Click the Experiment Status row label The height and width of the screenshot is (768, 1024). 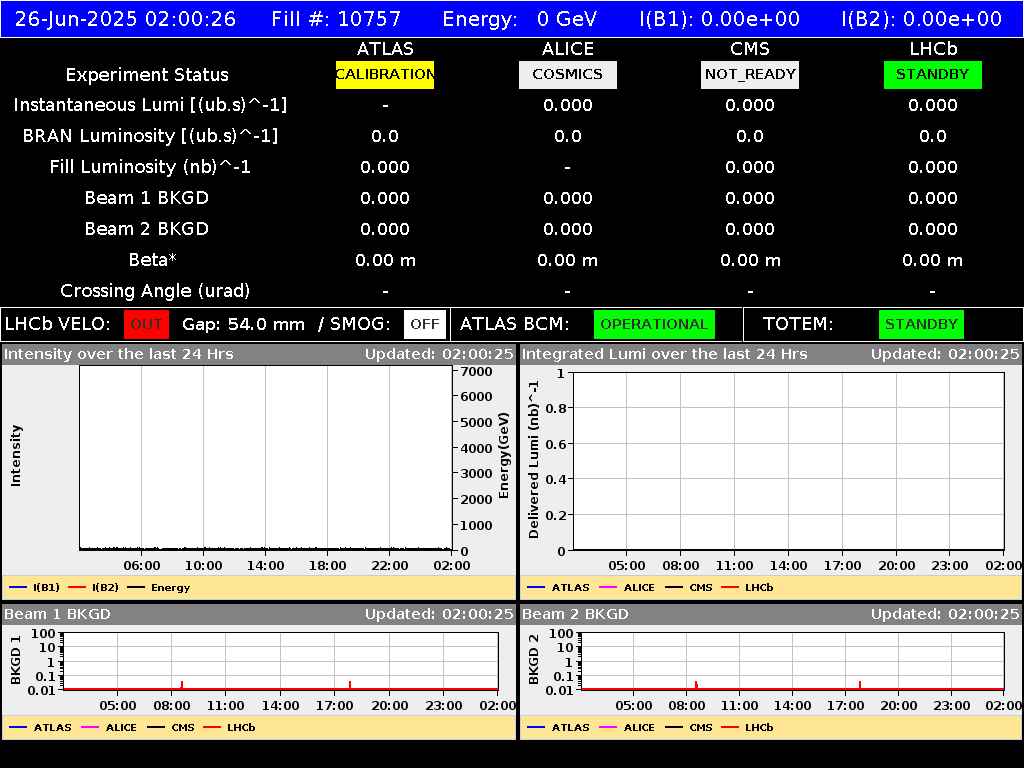coord(147,75)
